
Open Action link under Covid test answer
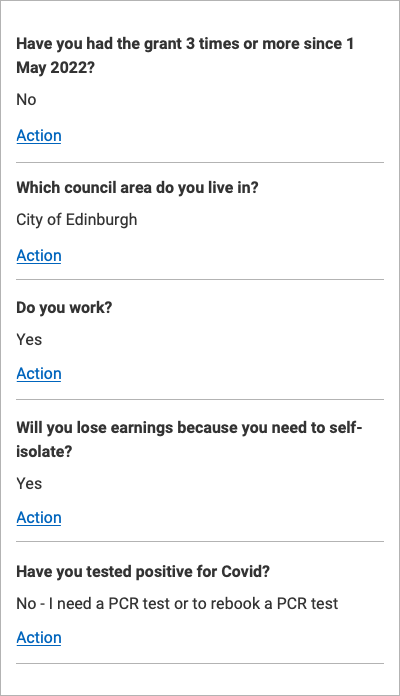tap(39, 637)
